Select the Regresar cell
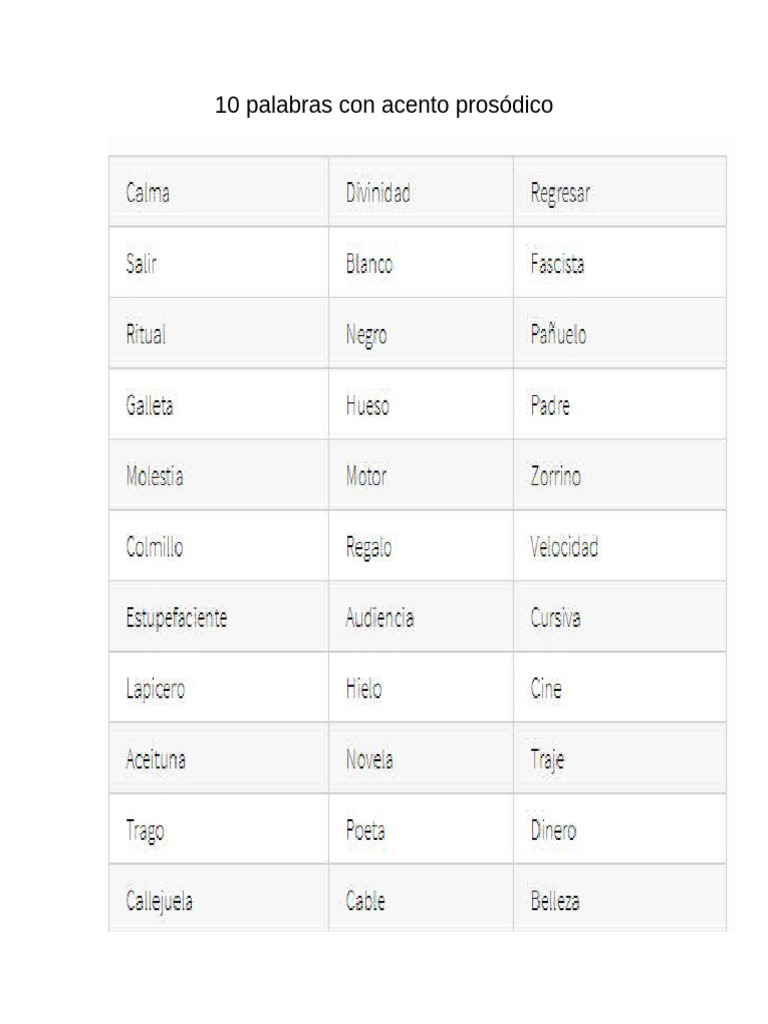 pos(620,192)
